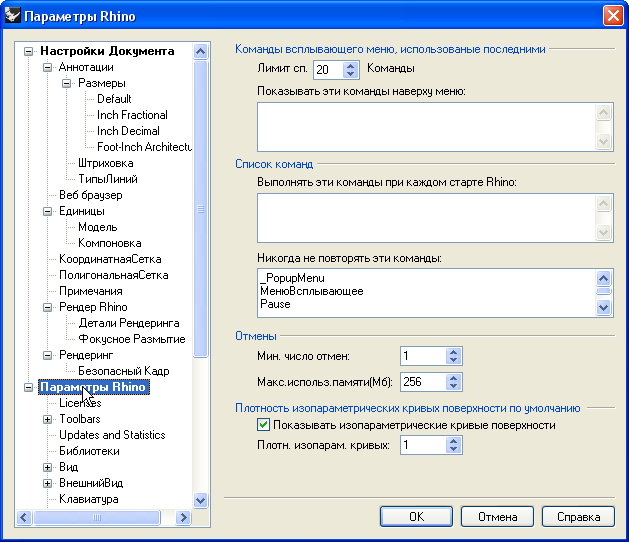
Task: Select the Default dimension style
Action: pos(114,99)
